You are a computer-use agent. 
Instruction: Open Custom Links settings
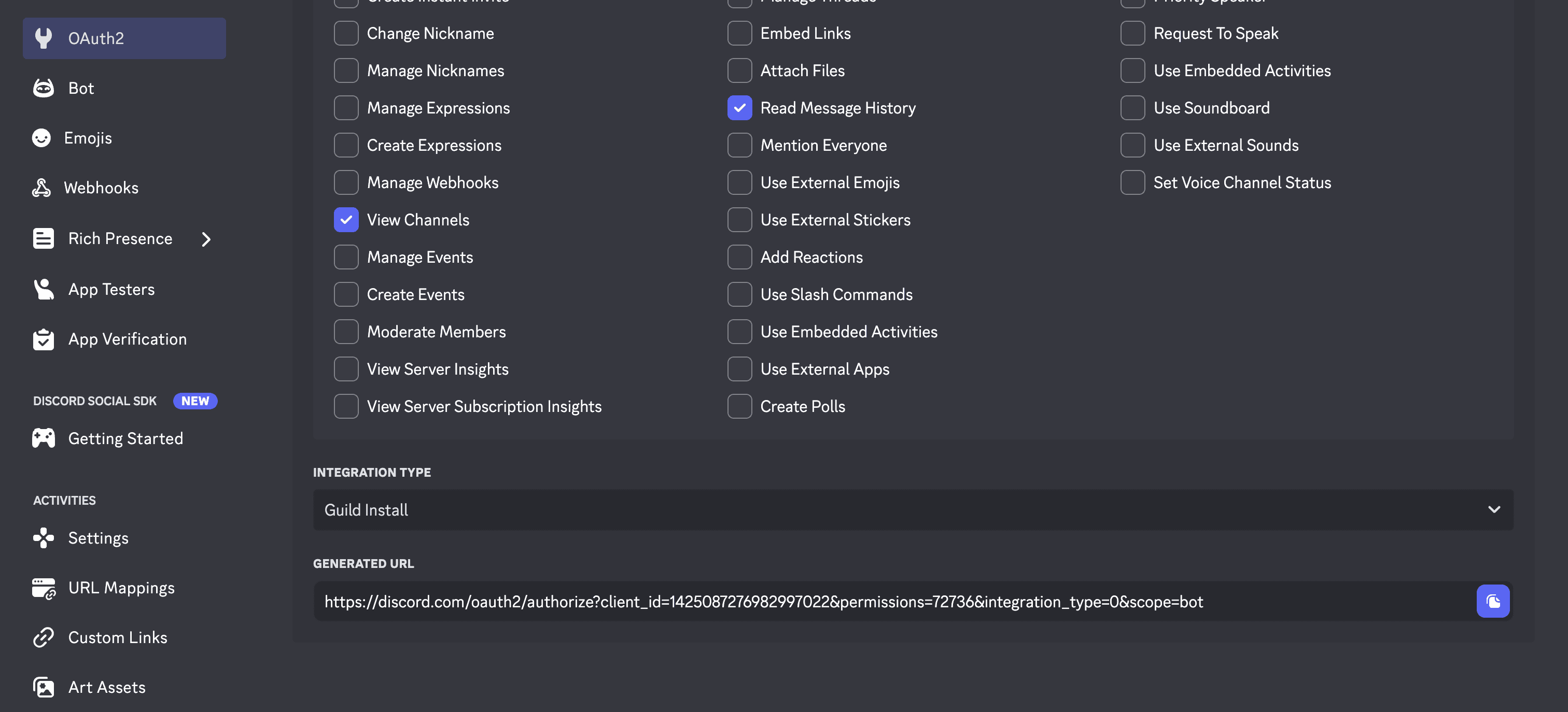118,637
